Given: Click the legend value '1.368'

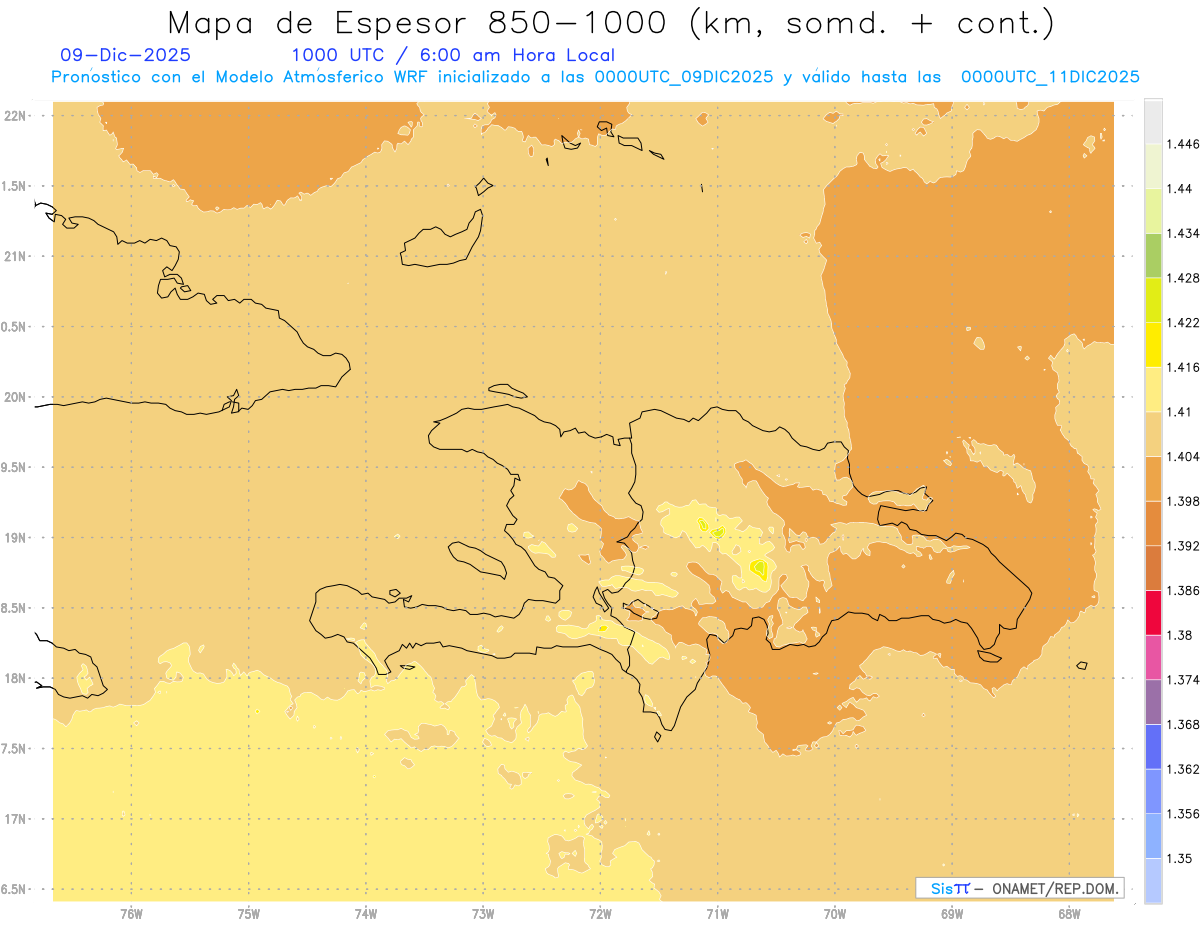Looking at the screenshot, I should 1184,724.
